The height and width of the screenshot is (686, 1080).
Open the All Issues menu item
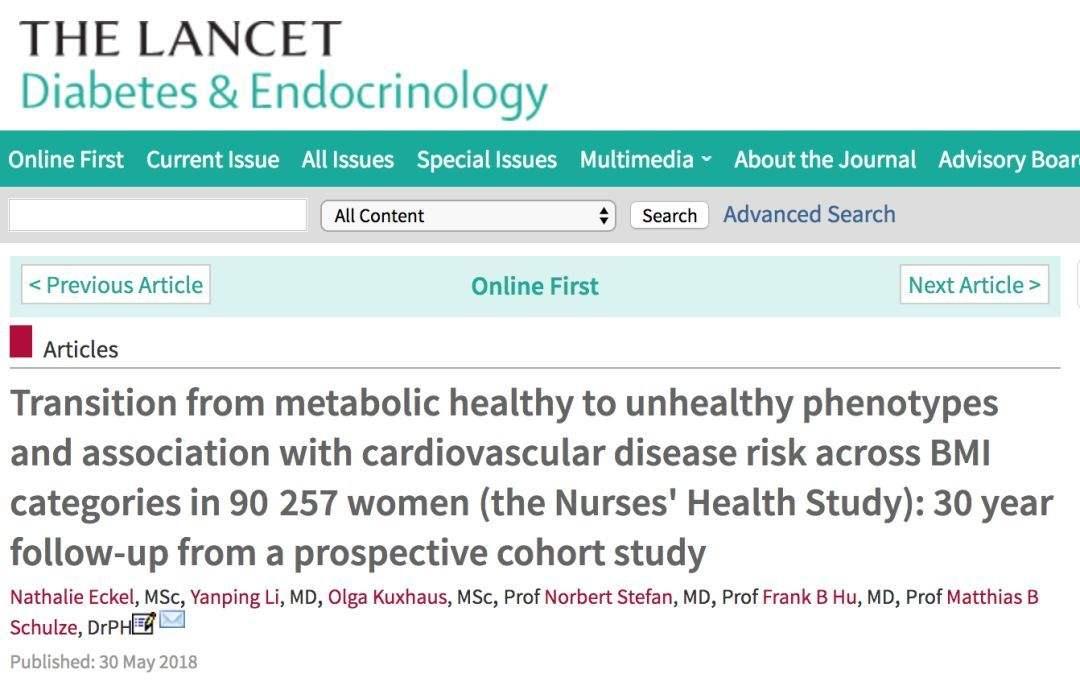click(x=347, y=160)
